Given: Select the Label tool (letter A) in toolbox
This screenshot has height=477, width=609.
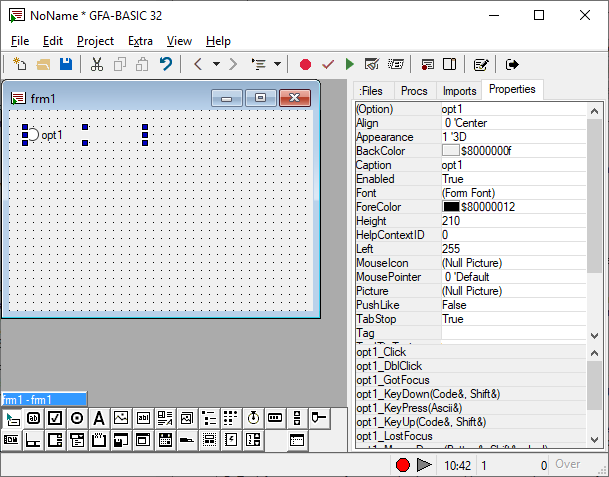Looking at the screenshot, I should 99,418.
